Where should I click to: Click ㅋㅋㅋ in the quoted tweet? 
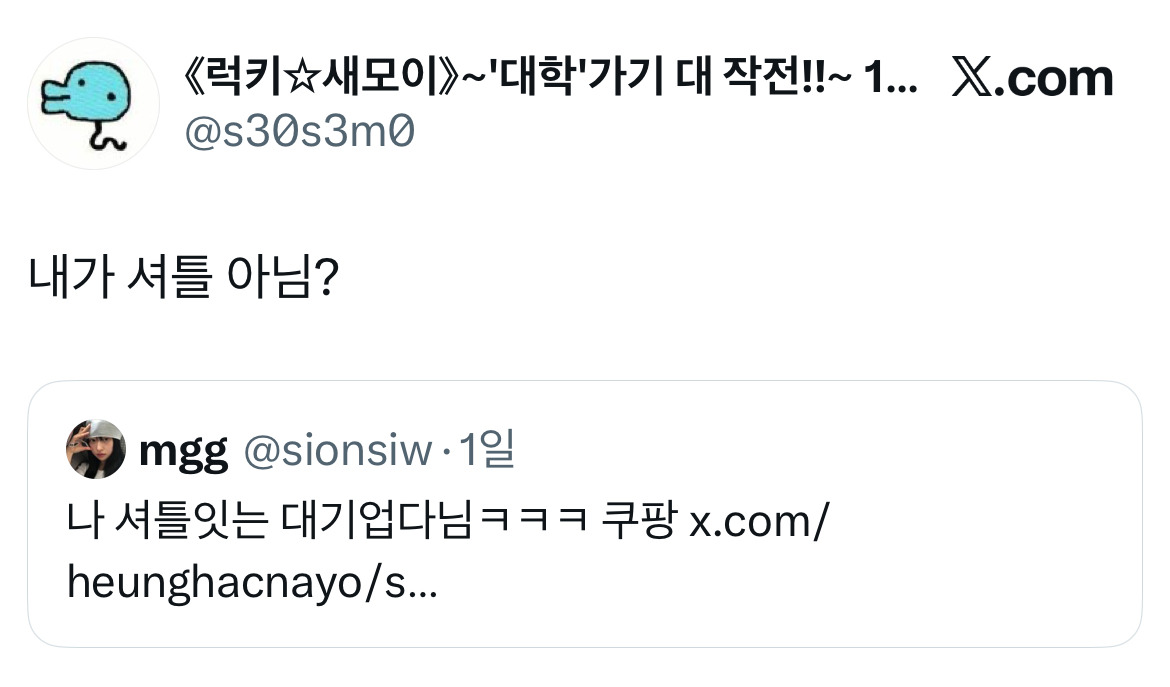534,520
